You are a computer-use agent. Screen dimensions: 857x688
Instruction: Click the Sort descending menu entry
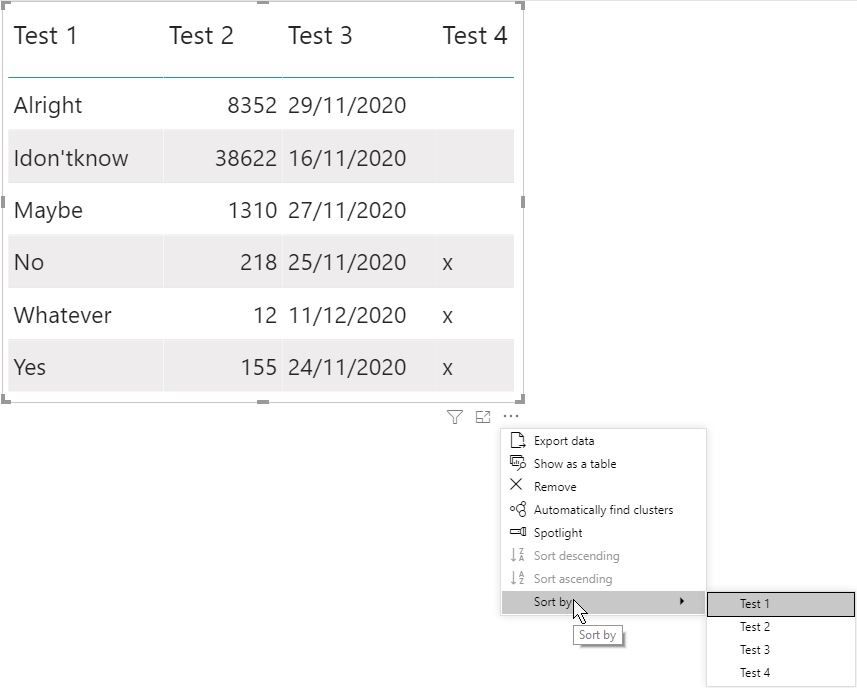pyautogui.click(x=603, y=555)
